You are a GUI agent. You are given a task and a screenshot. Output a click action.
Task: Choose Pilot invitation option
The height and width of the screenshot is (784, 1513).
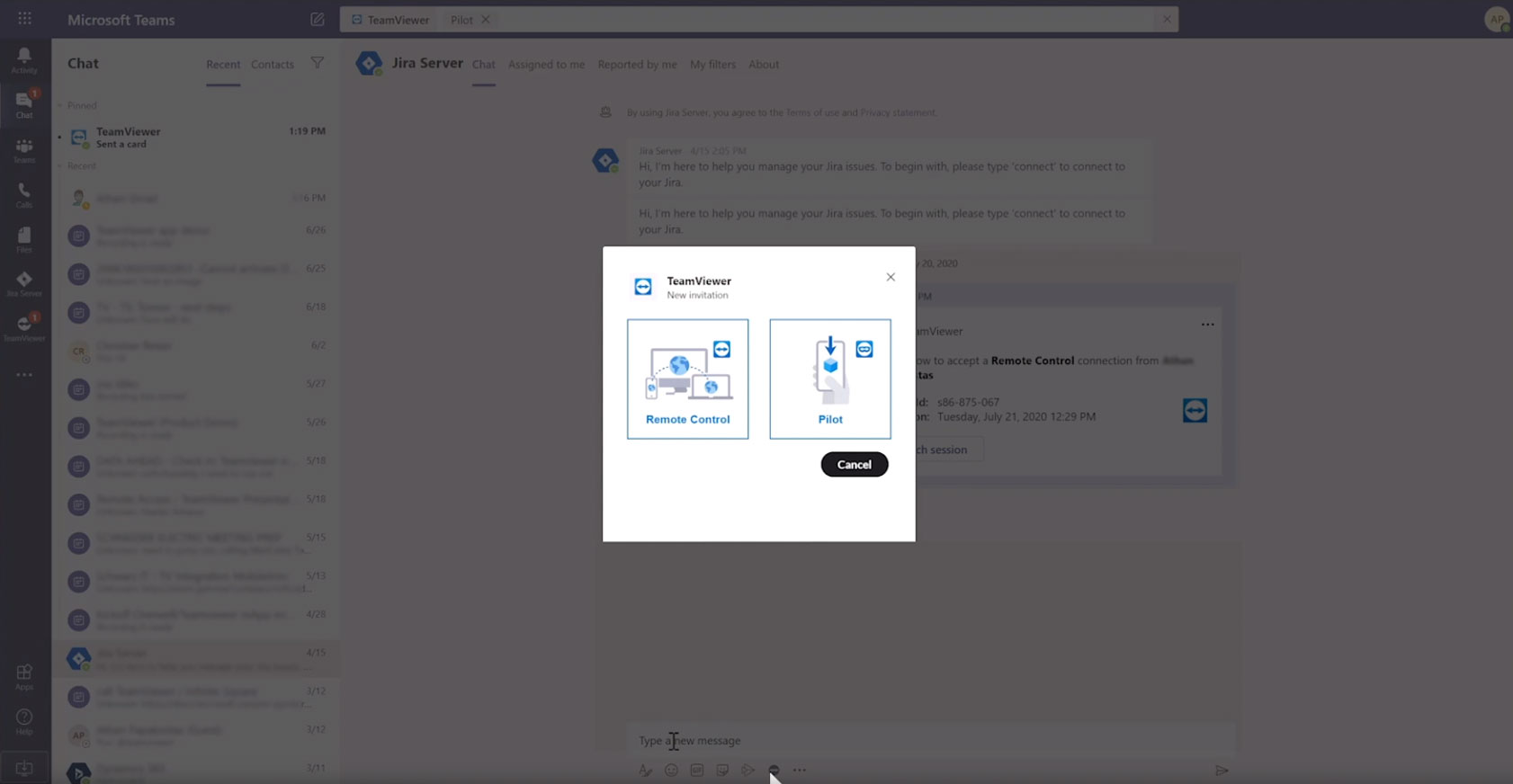click(x=830, y=379)
